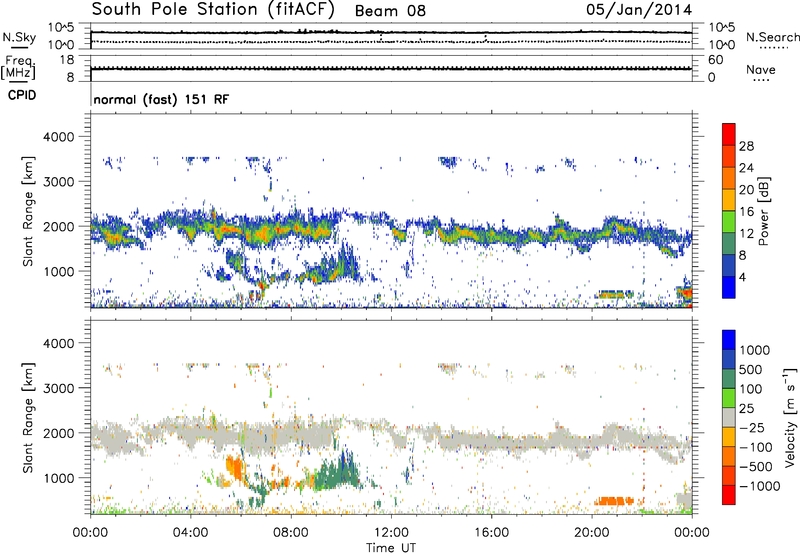Click the 28 tick on Power scale

tap(746, 146)
